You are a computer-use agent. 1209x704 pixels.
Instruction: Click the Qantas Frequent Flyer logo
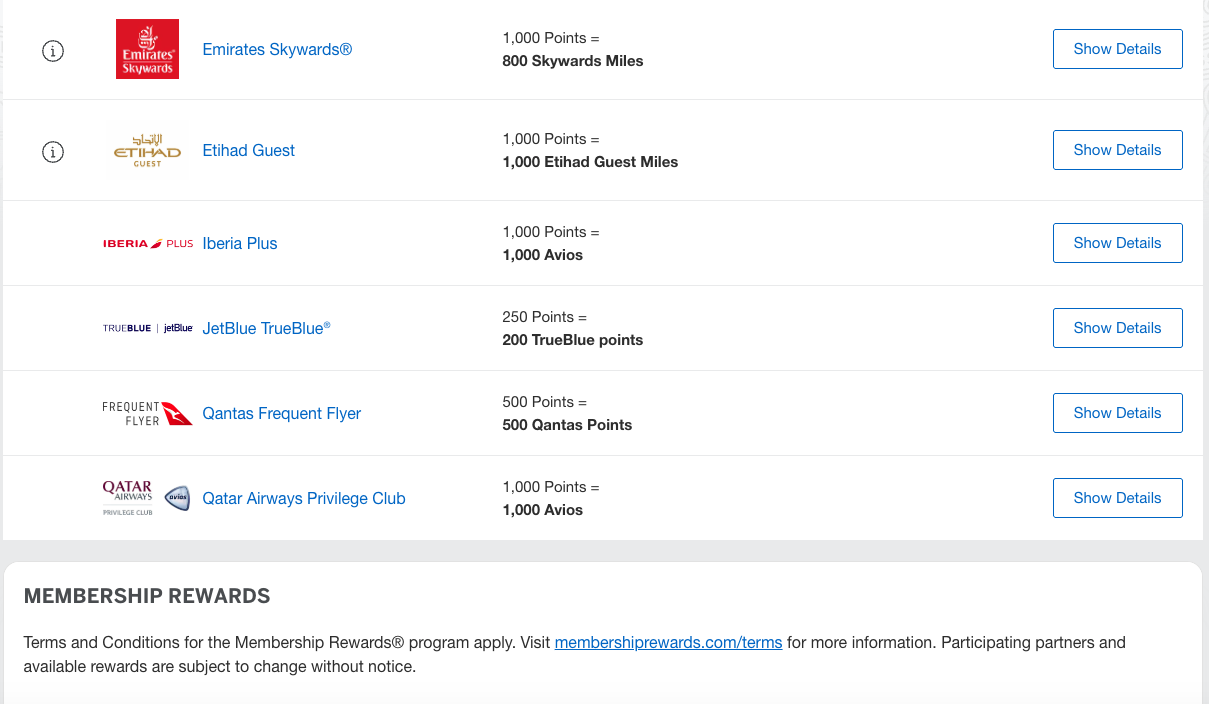(148, 413)
